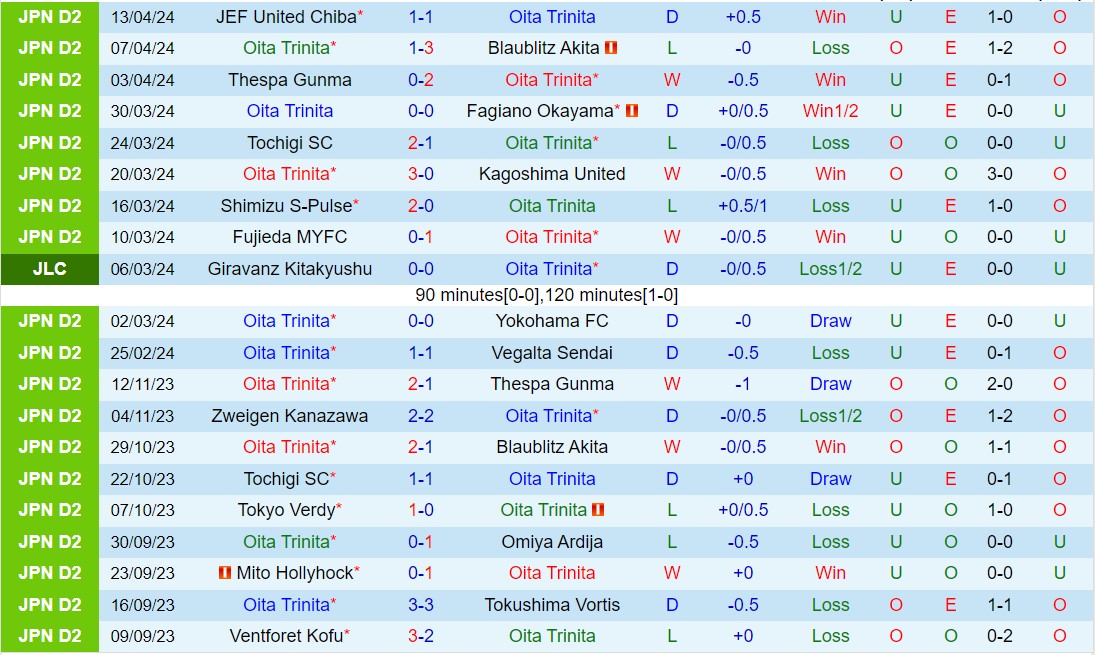Click the Giravanz Kitakyushu team name

(290, 269)
